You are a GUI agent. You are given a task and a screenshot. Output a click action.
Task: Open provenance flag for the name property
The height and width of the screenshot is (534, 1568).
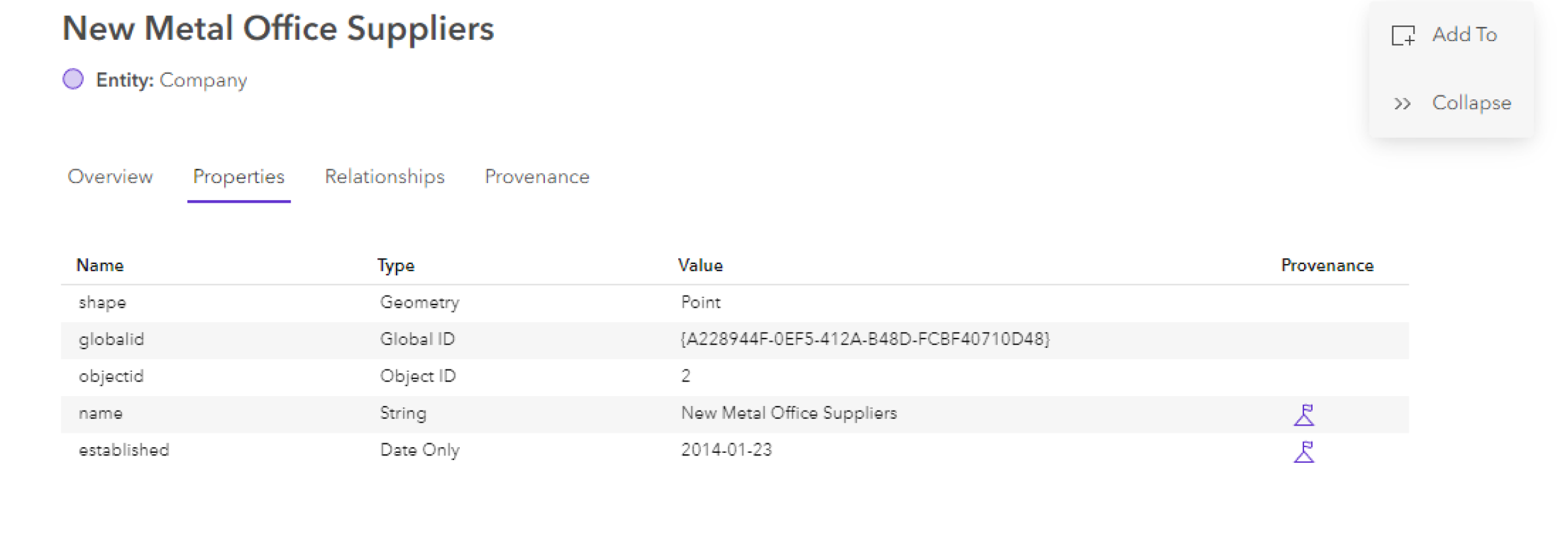[x=1304, y=414]
